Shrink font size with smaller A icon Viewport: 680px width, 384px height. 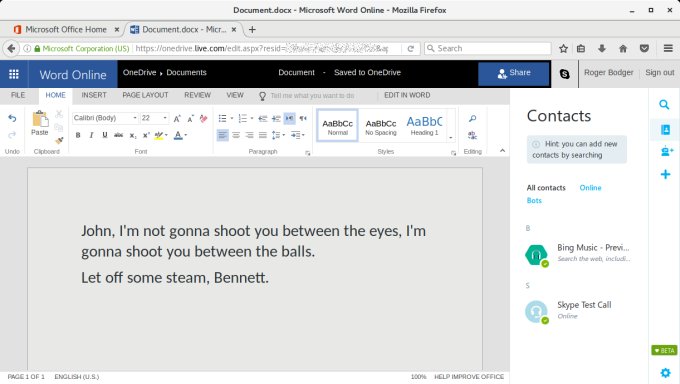point(190,118)
